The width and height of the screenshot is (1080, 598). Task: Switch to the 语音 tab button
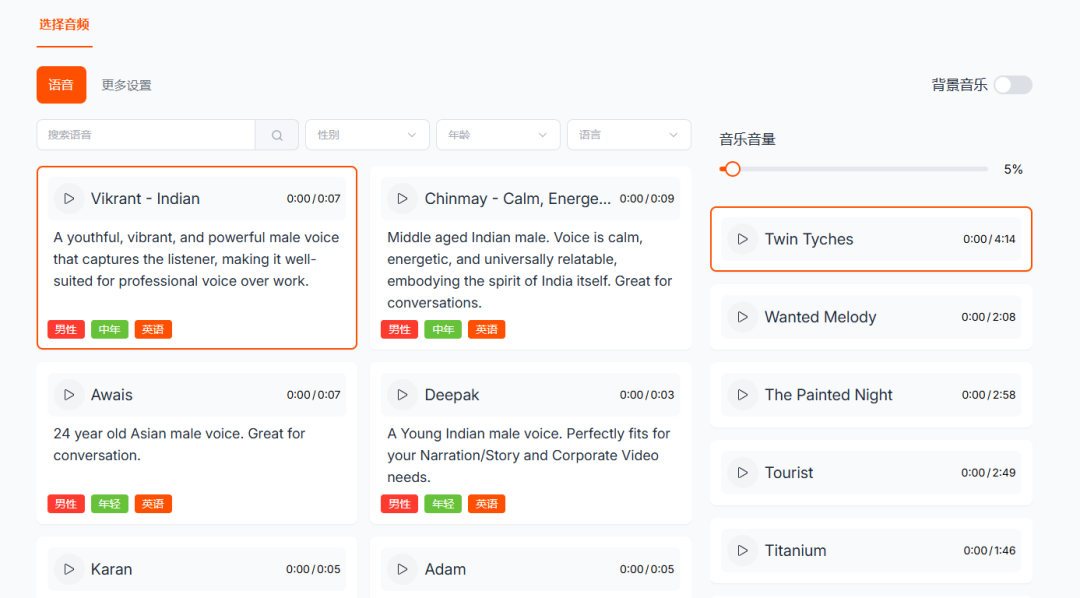[x=61, y=85]
